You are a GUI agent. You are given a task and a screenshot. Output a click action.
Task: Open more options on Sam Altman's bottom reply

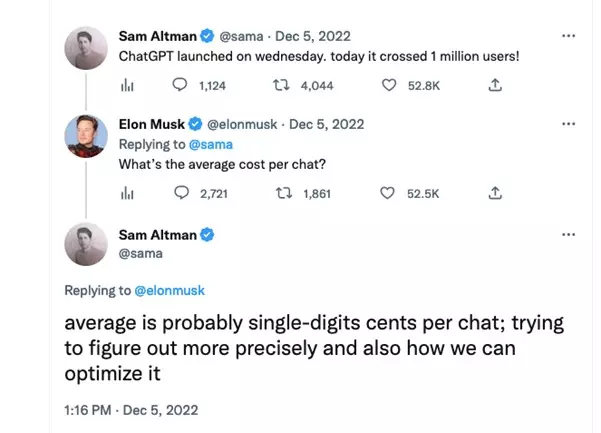pos(569,233)
